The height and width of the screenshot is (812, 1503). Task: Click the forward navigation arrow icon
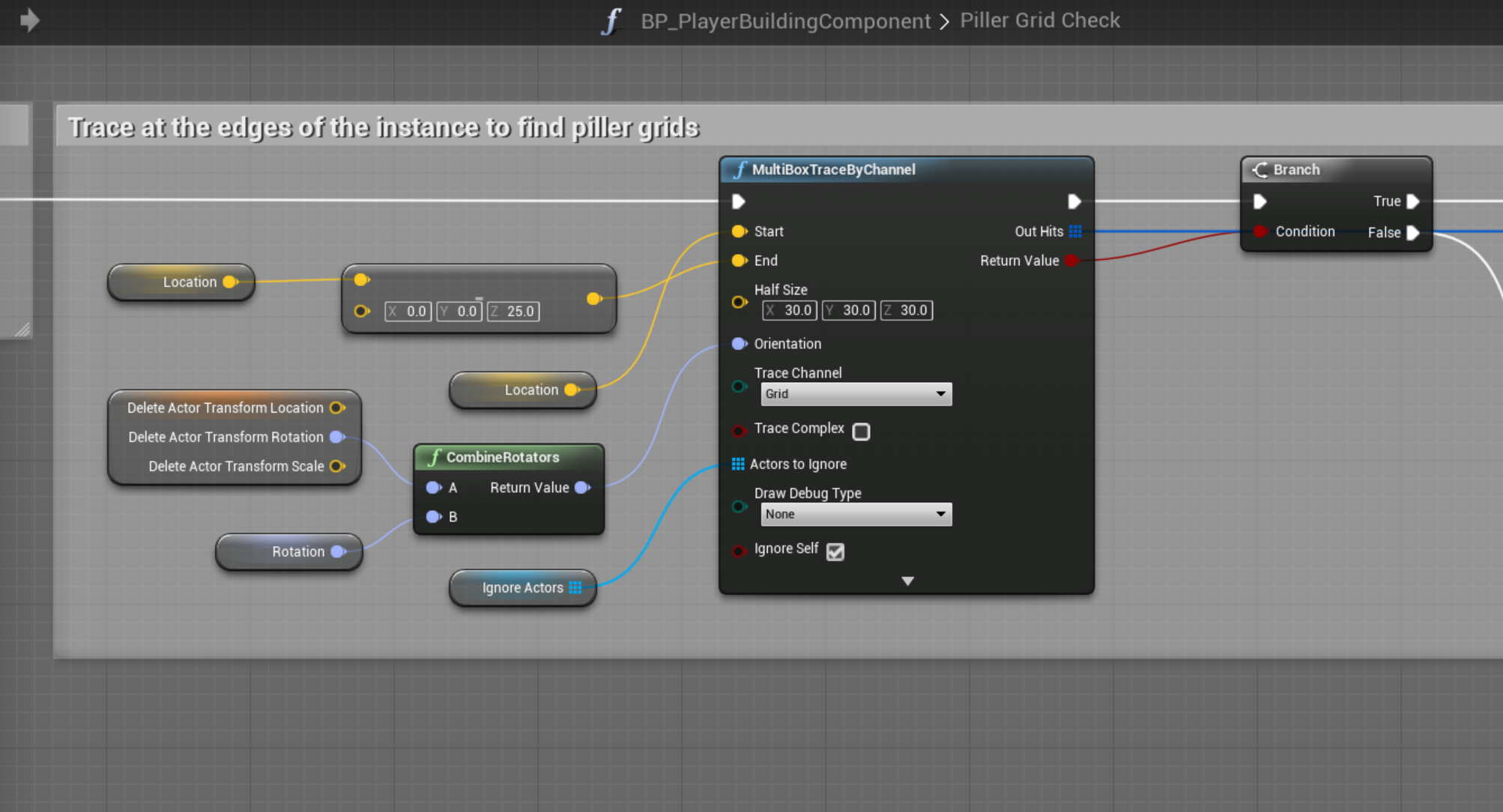[x=29, y=20]
